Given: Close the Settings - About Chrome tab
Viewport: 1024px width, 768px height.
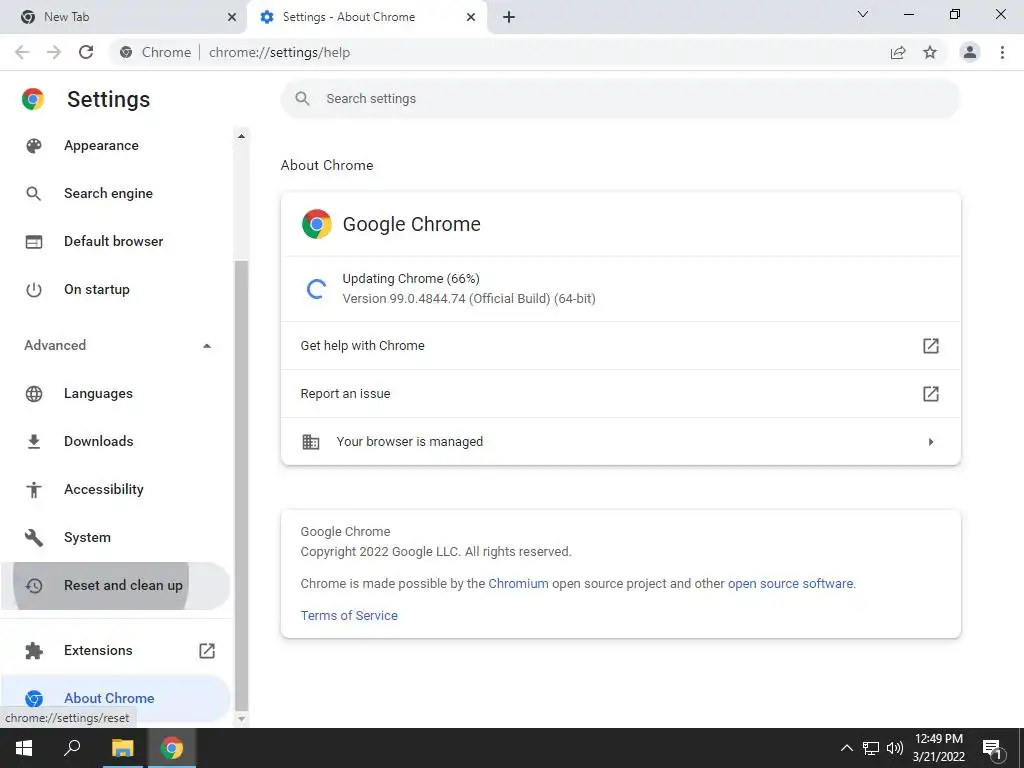Looking at the screenshot, I should 471,17.
